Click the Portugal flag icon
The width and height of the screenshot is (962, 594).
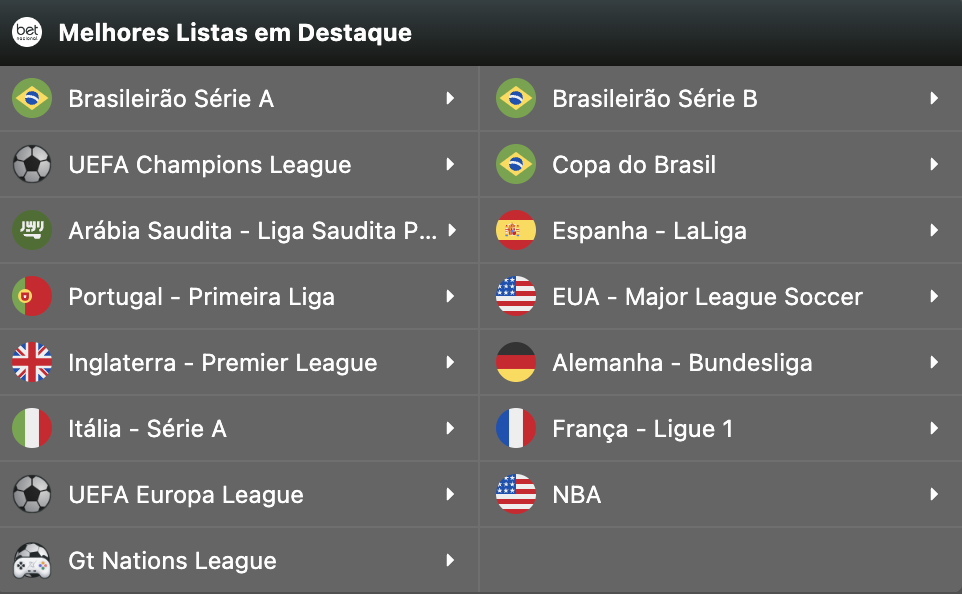(x=32, y=296)
